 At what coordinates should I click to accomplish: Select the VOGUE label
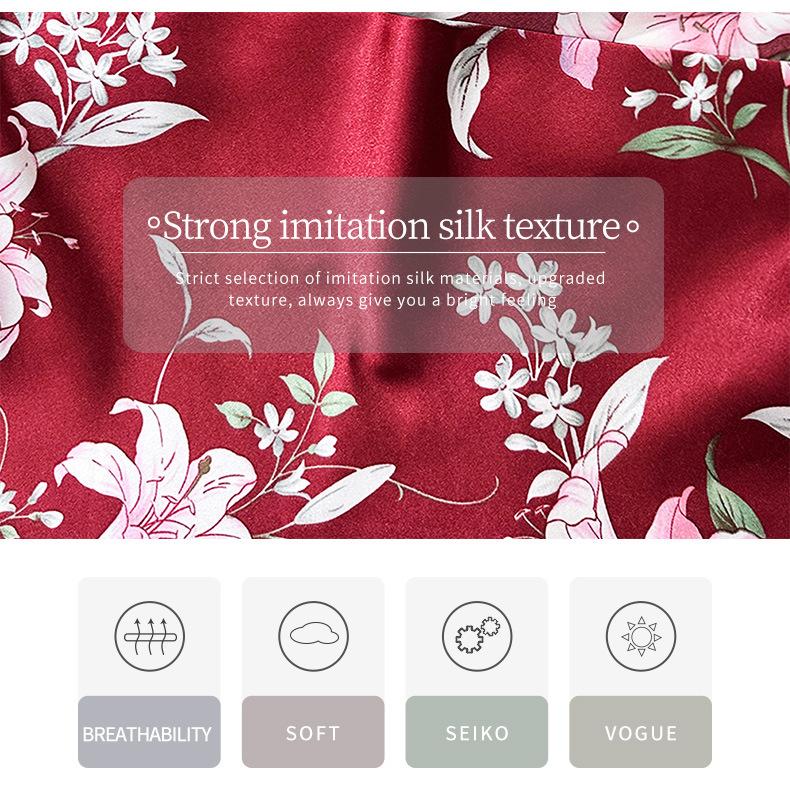pyautogui.click(x=641, y=734)
